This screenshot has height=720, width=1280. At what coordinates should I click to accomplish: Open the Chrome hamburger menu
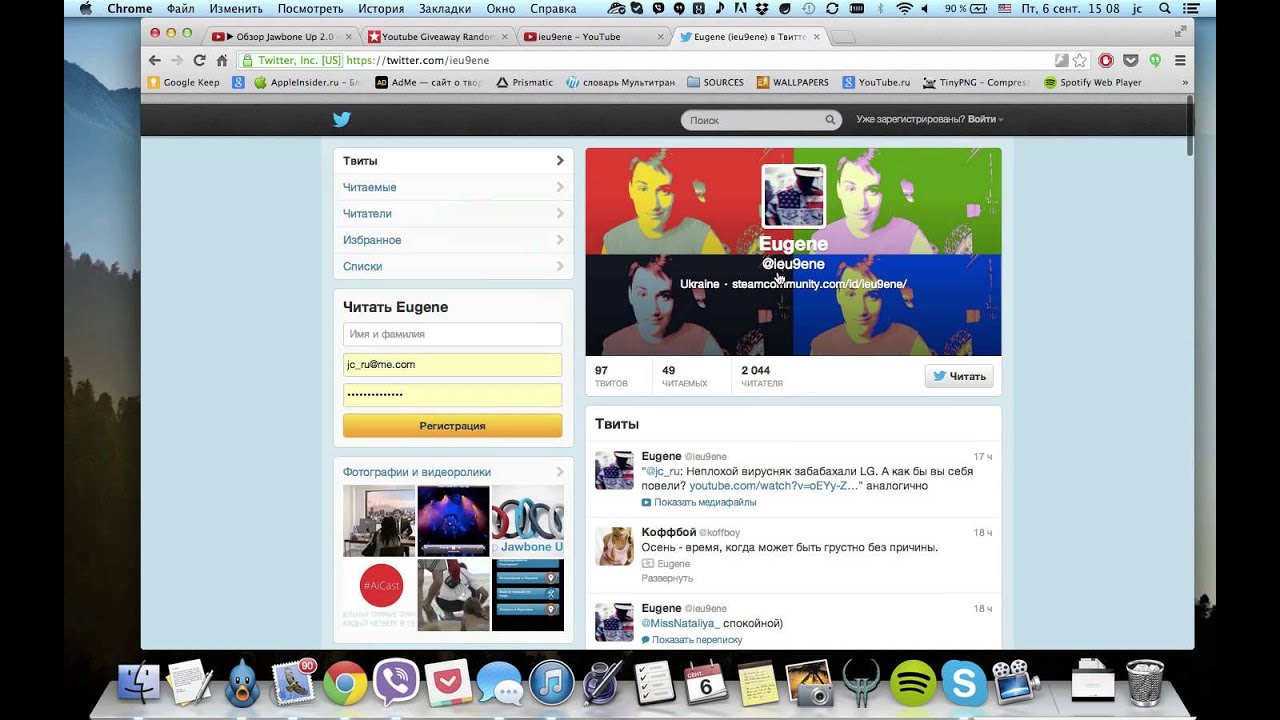click(1180, 60)
